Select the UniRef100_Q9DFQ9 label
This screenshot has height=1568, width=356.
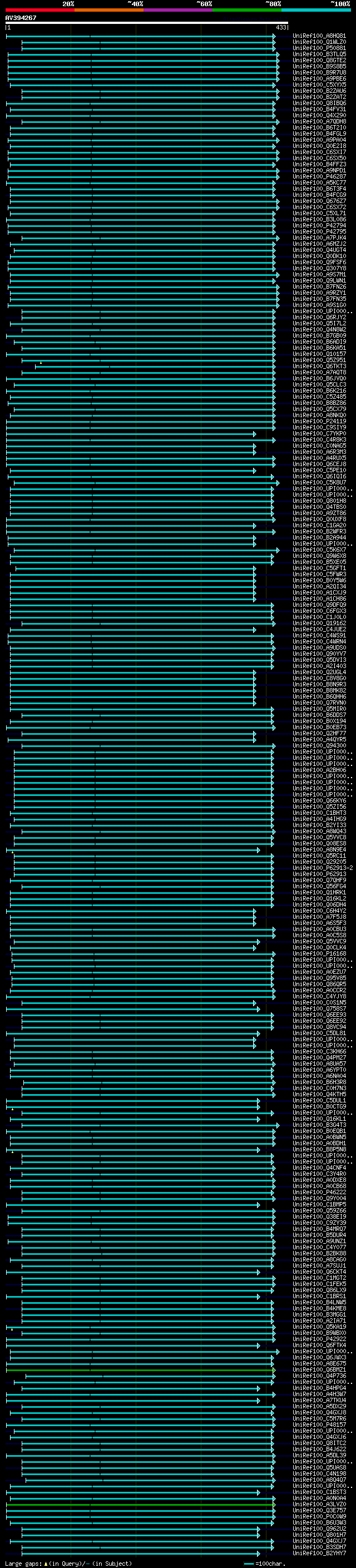(319, 605)
